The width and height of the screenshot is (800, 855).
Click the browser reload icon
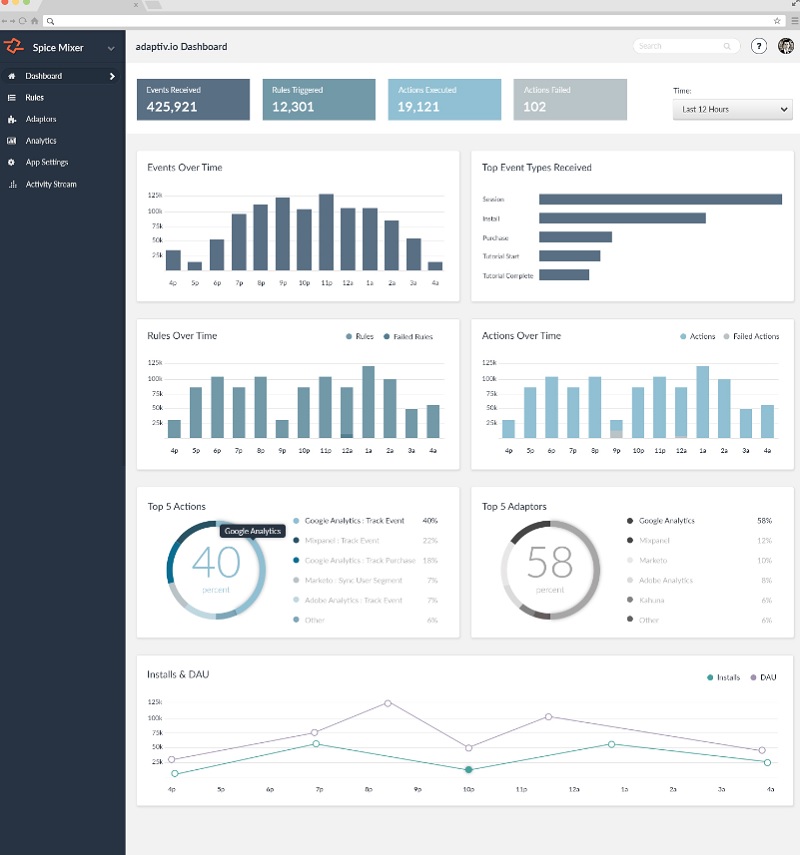(22, 21)
